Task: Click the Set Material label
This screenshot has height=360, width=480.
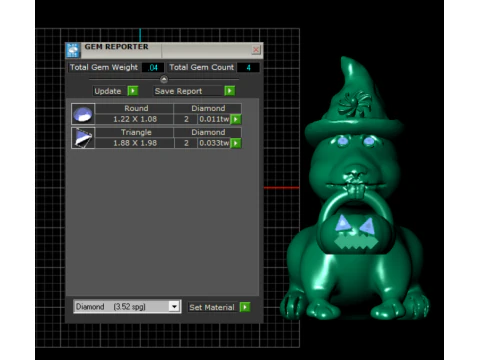Action: (212, 307)
